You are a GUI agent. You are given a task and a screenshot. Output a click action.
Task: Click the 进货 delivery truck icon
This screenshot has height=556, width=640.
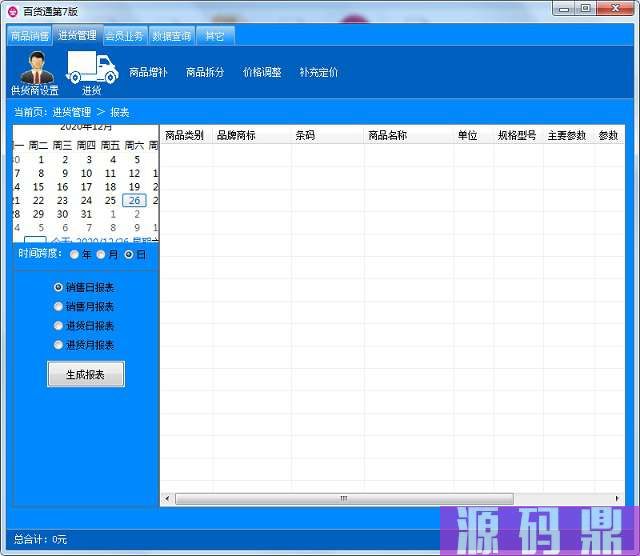tap(92, 73)
